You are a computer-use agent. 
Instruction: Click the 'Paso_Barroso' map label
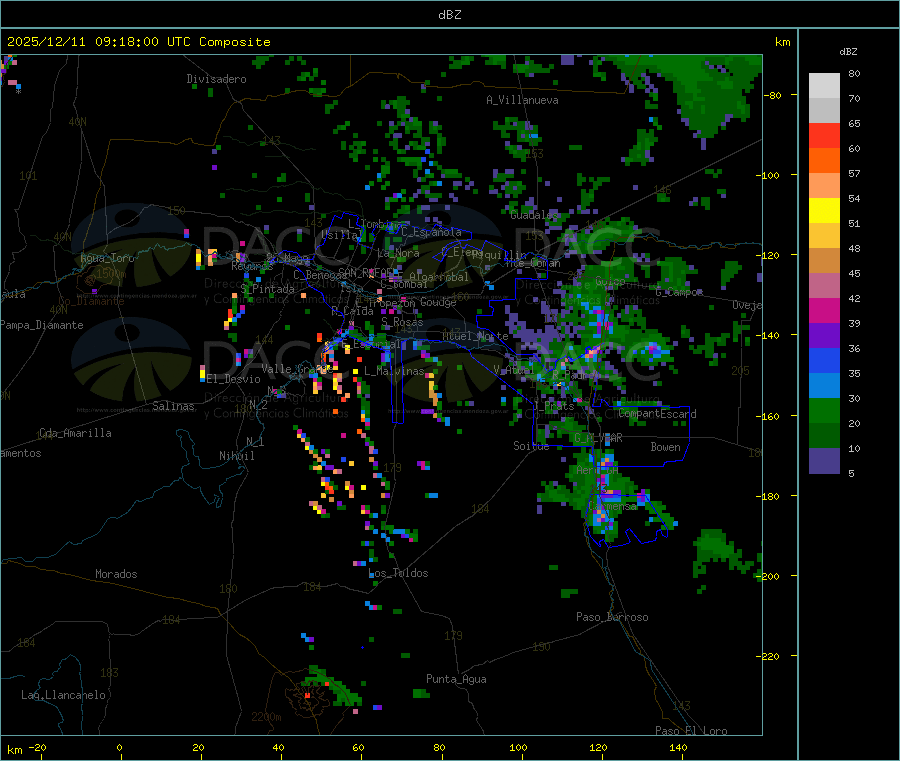pyautogui.click(x=612, y=617)
